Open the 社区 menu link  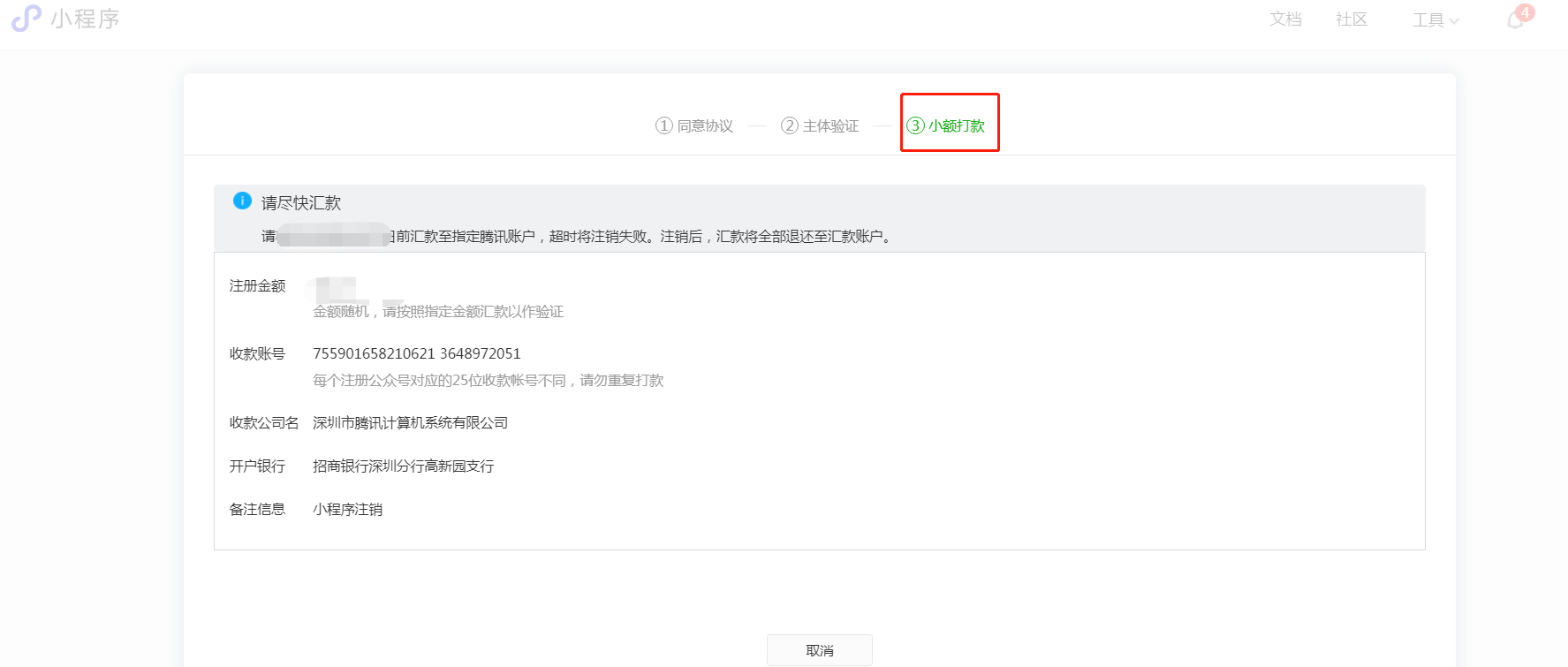click(x=1352, y=19)
